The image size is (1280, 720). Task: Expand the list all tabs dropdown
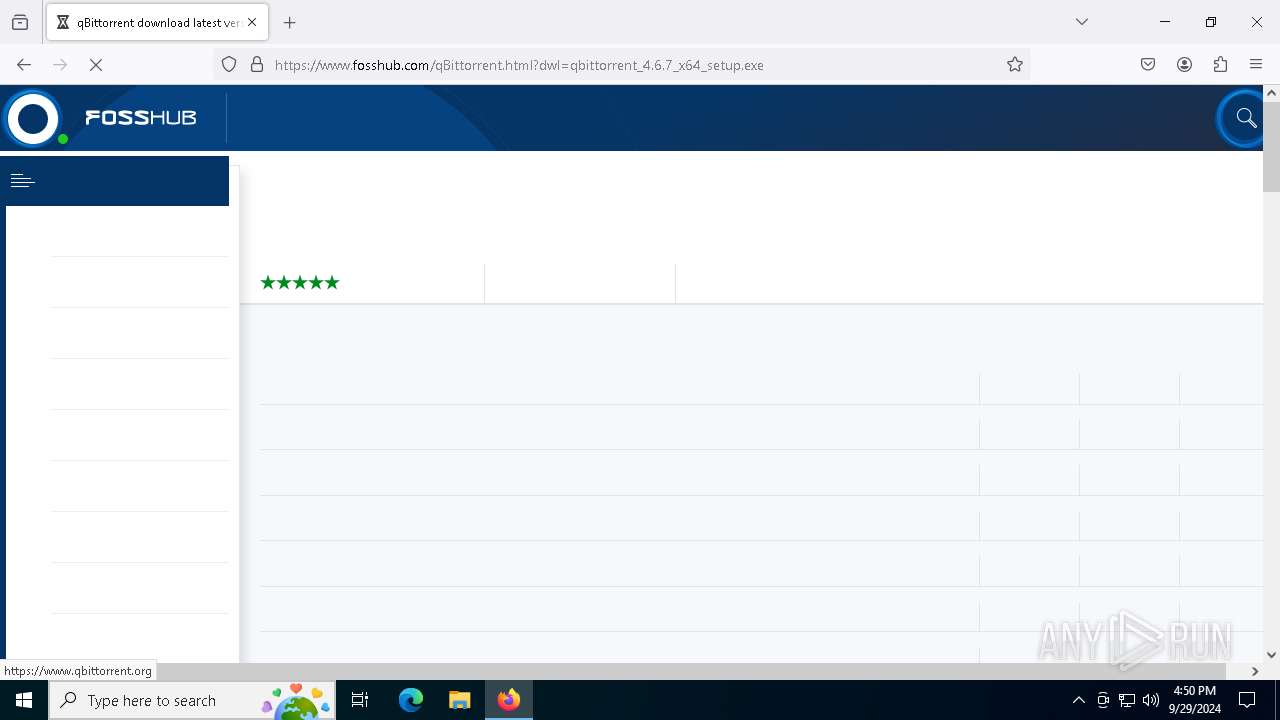pos(1082,22)
